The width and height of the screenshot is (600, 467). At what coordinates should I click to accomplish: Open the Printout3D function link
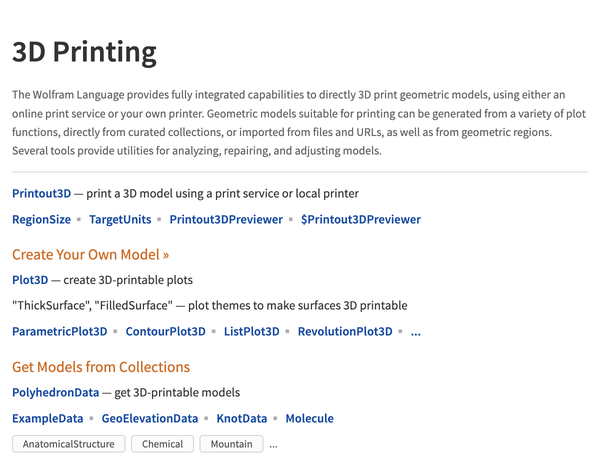tap(41, 193)
